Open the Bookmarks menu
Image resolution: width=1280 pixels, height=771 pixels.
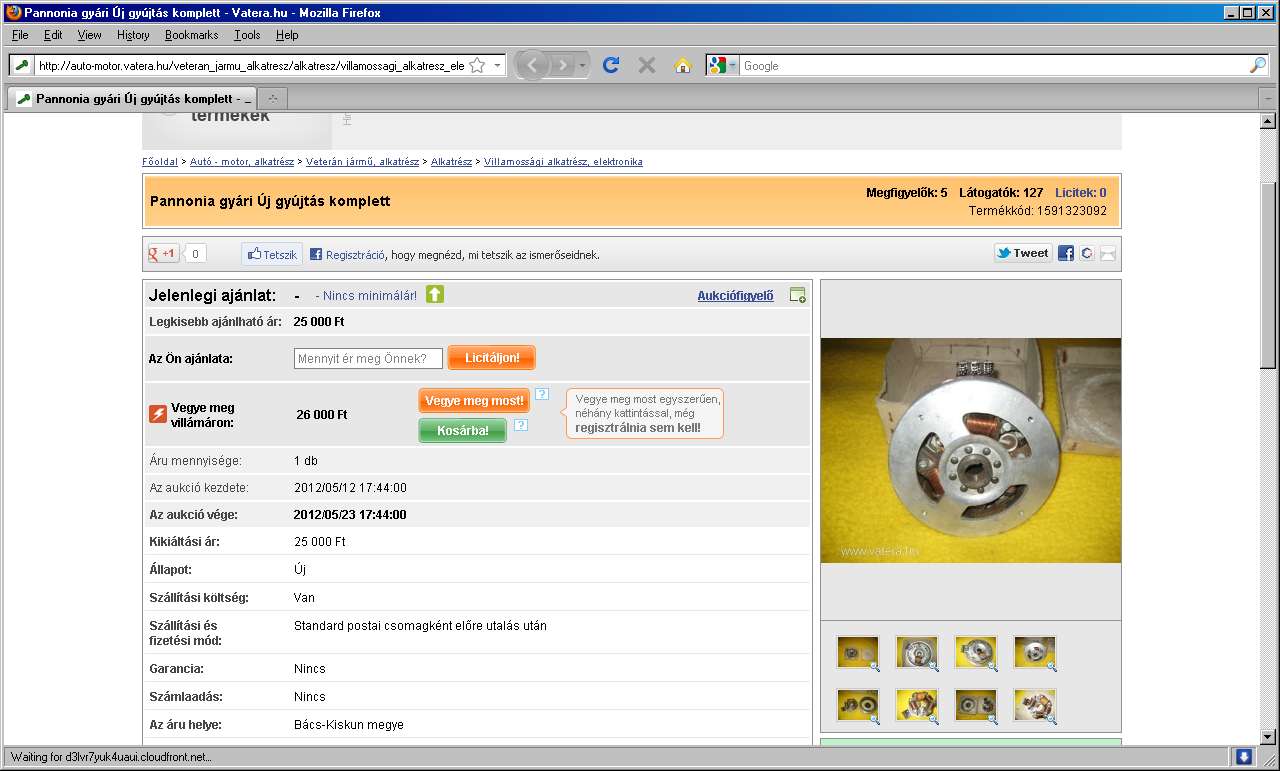click(191, 35)
